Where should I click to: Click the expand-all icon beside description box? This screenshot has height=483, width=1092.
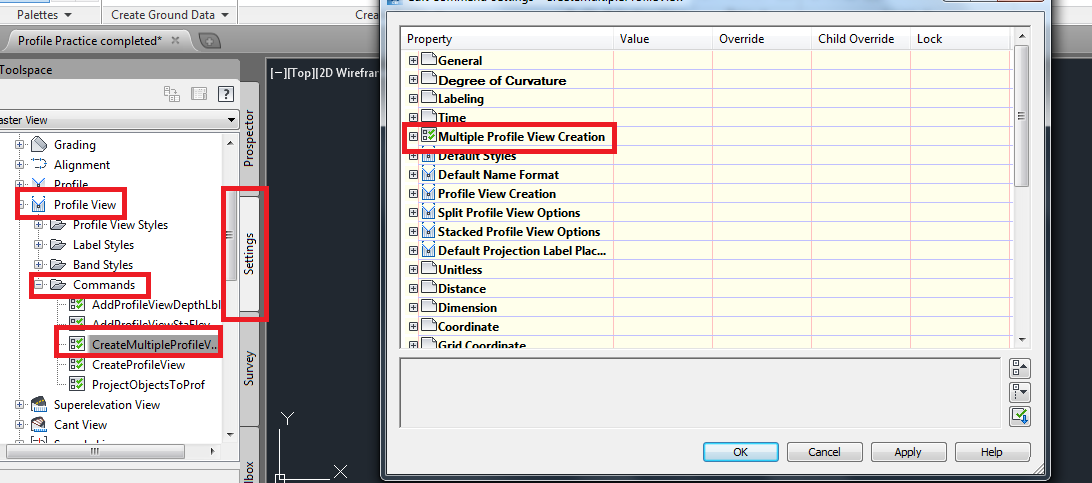coord(1020,369)
